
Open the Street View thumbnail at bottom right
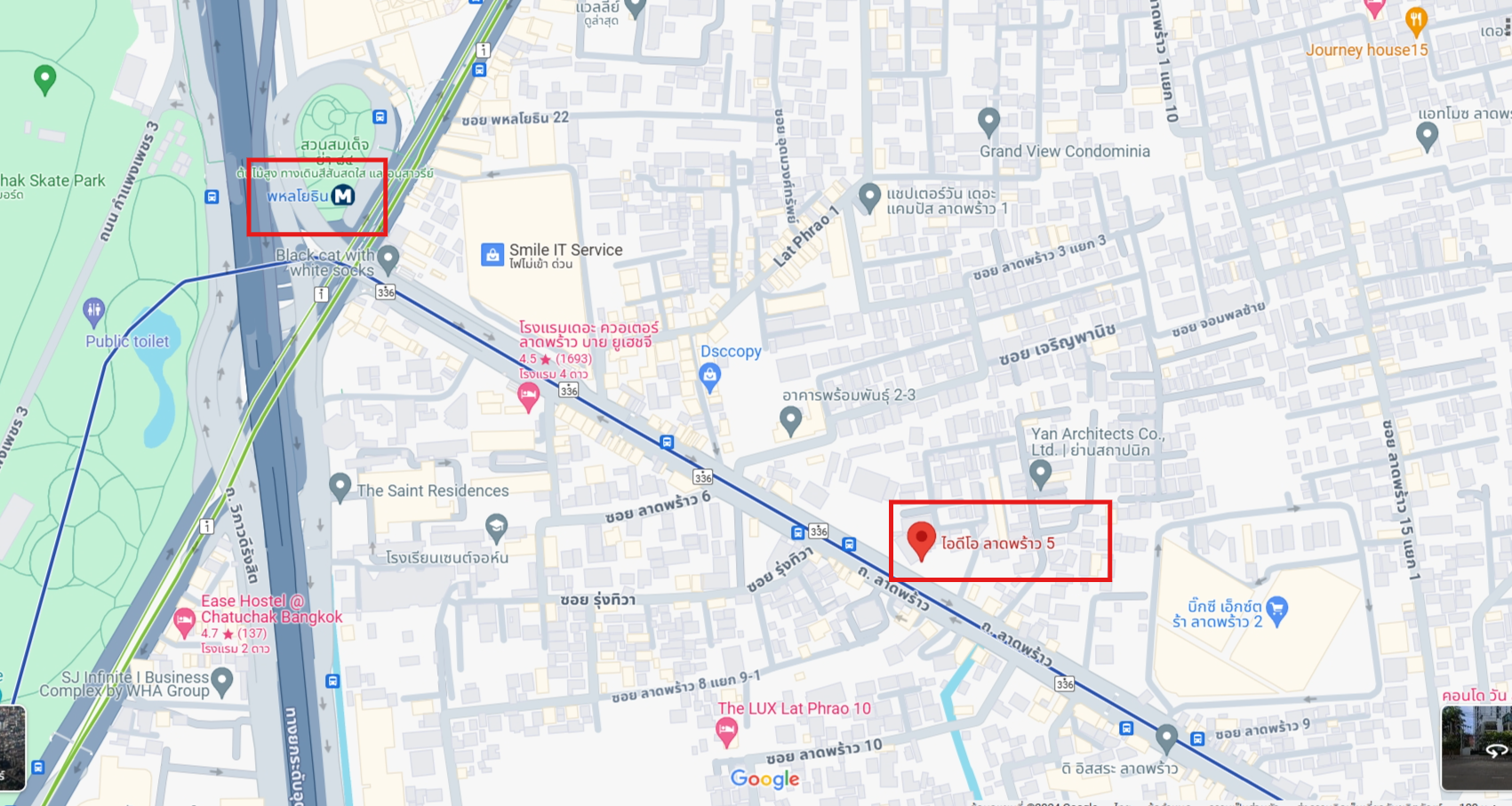point(1476,747)
